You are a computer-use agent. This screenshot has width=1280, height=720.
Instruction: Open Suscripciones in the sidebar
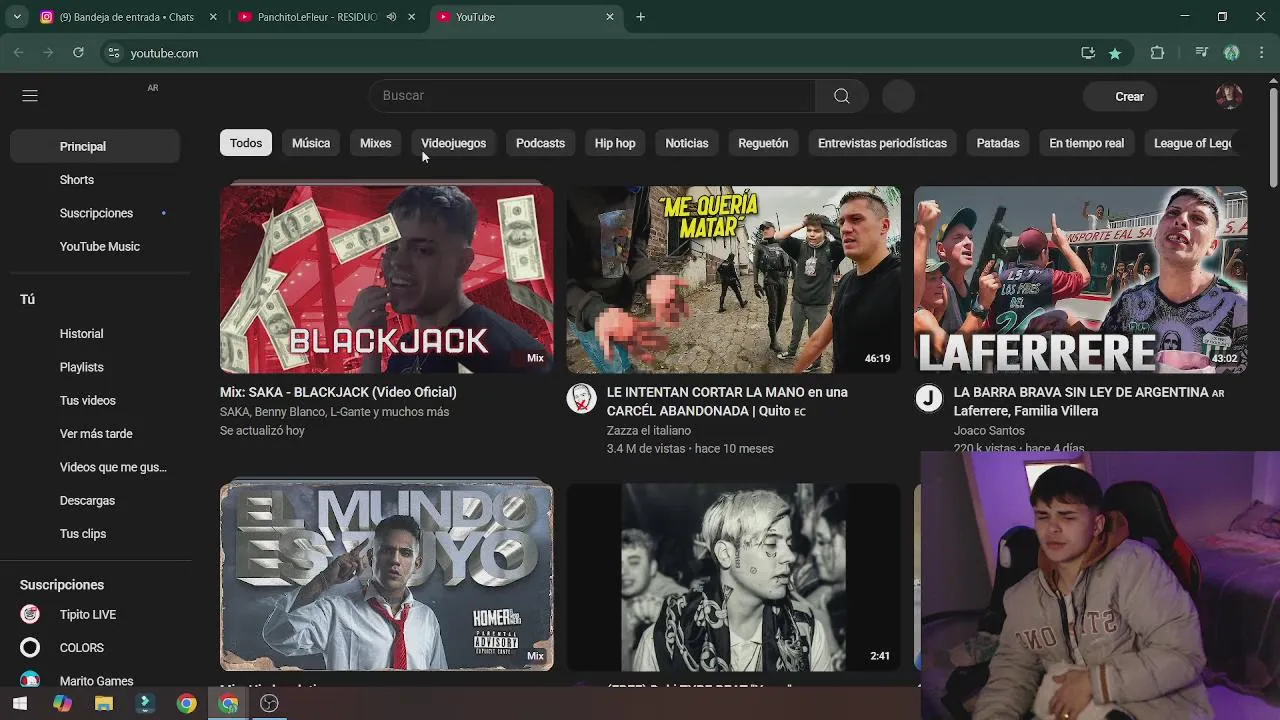(95, 213)
